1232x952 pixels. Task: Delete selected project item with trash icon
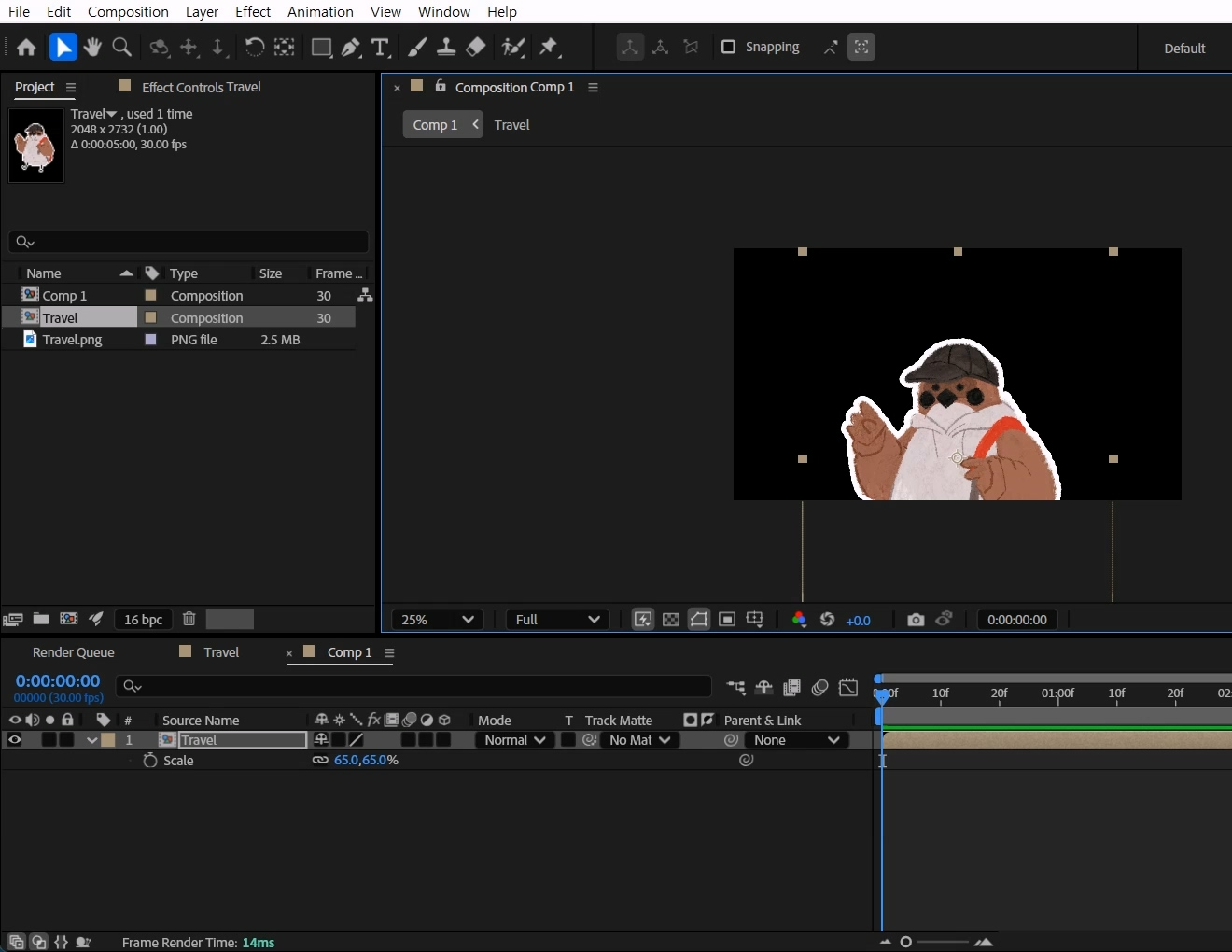pyautogui.click(x=189, y=619)
